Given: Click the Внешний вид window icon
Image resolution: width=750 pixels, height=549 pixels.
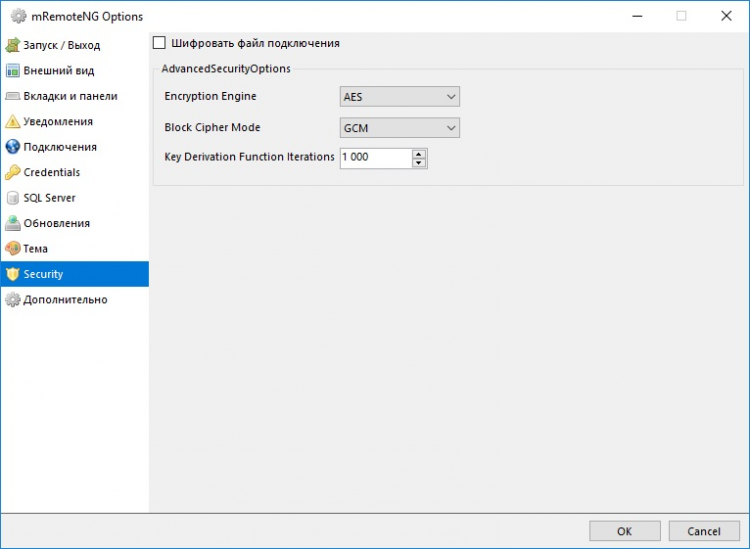Looking at the screenshot, I should 12,70.
